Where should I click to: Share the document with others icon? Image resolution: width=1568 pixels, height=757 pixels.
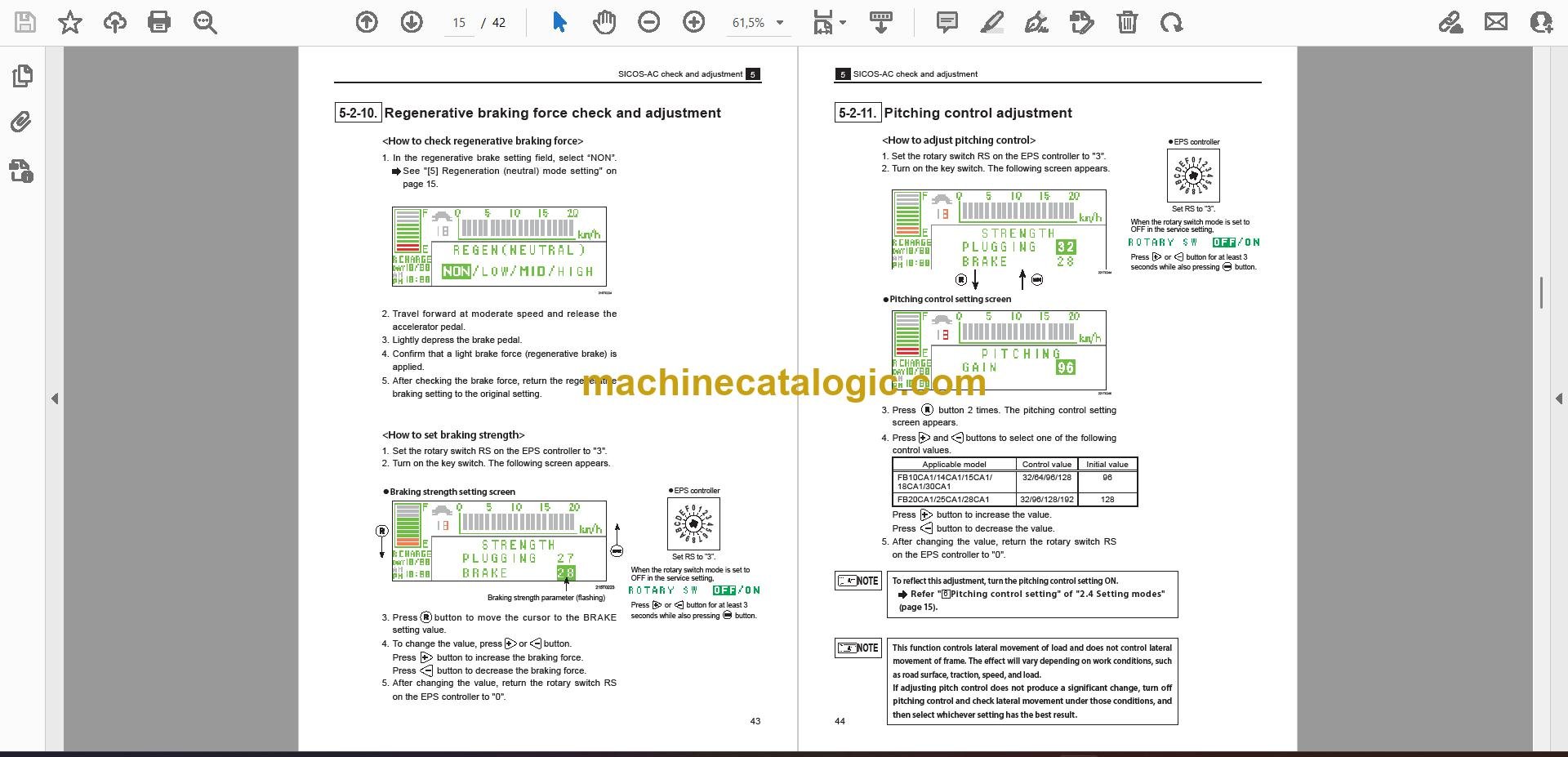tap(1541, 22)
